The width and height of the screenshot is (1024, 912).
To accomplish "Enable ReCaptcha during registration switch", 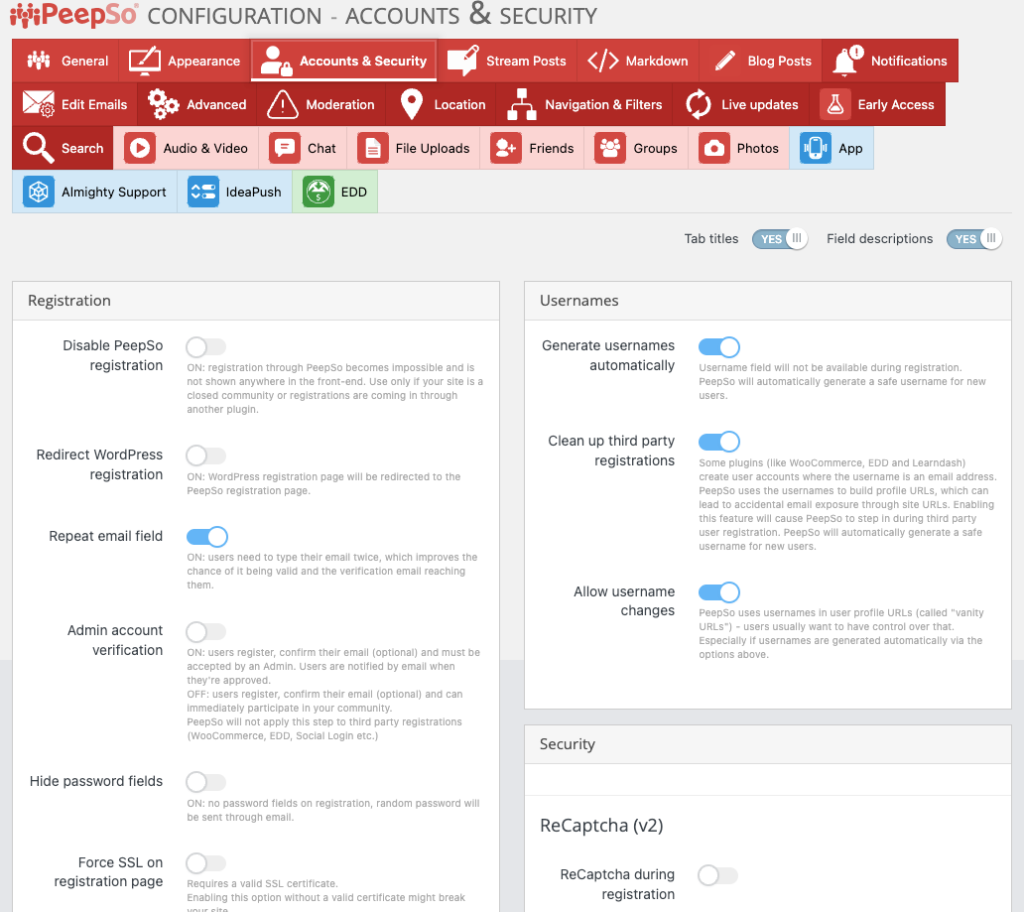I will (x=718, y=875).
